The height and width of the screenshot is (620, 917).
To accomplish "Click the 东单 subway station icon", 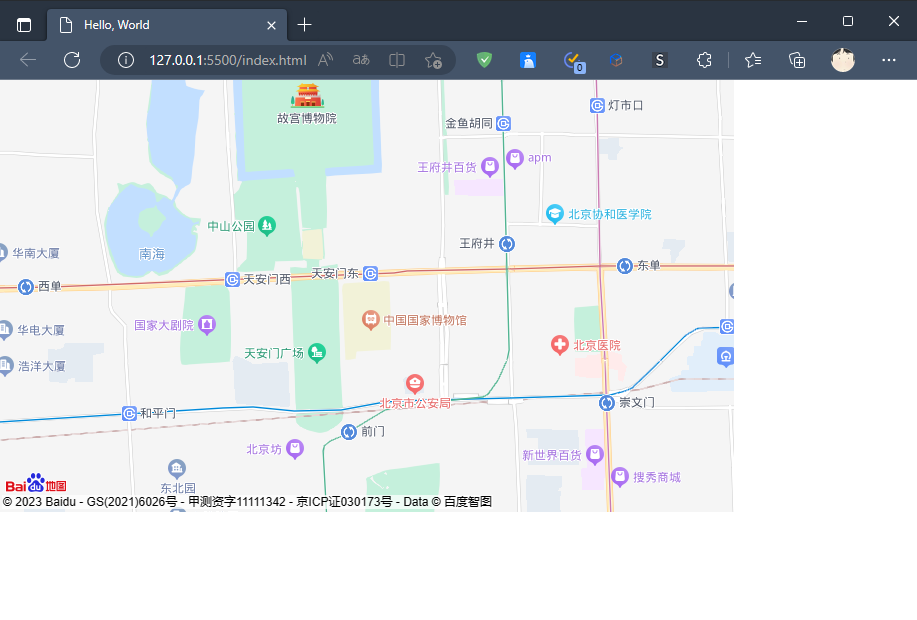I will (625, 266).
